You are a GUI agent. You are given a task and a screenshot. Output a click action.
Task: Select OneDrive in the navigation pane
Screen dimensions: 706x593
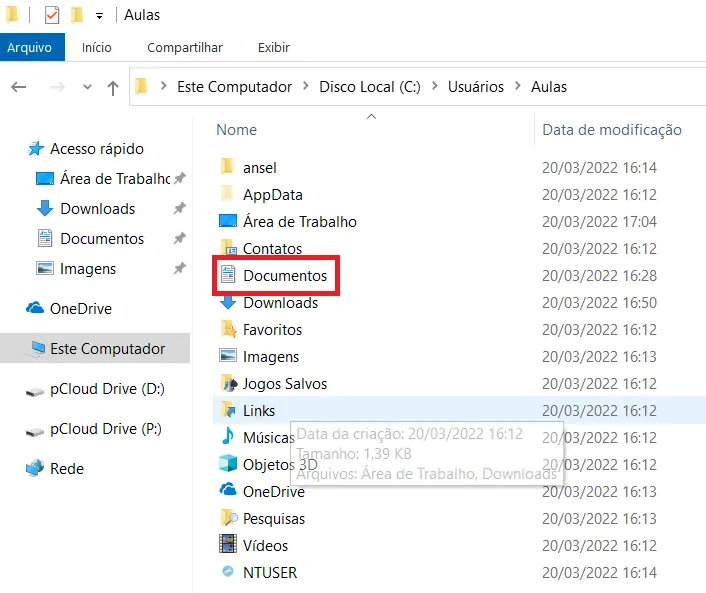point(81,309)
